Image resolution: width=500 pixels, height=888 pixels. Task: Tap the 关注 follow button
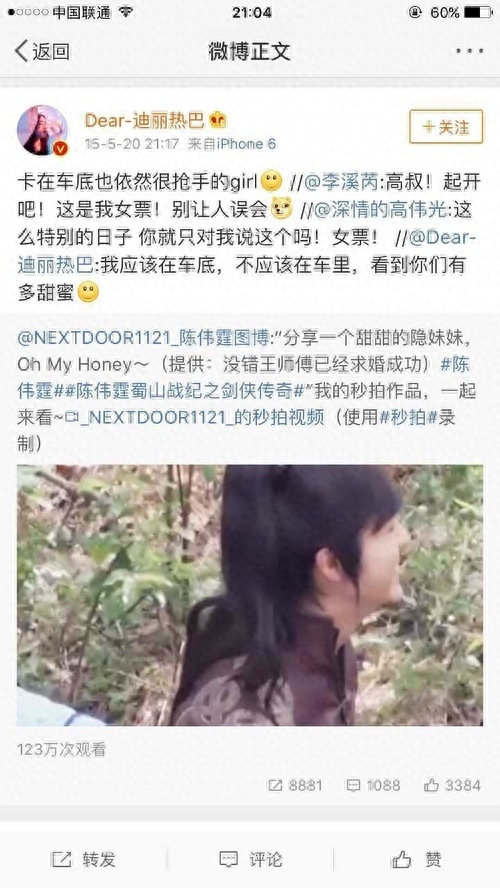click(446, 127)
